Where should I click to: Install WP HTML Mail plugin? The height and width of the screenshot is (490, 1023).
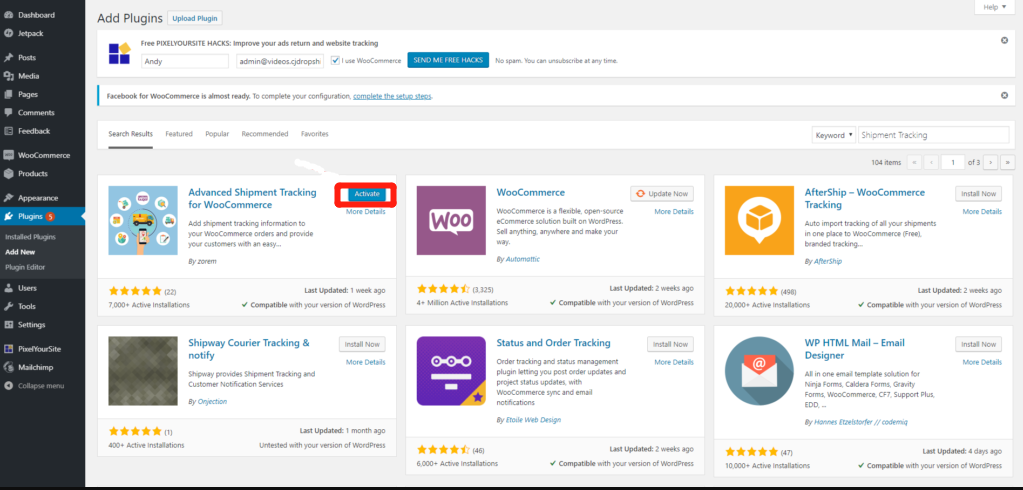tap(979, 344)
